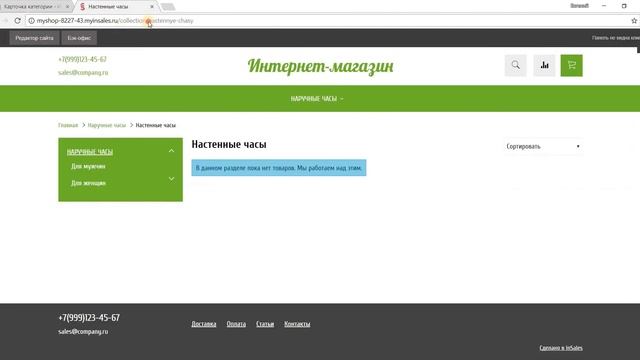Click the Интернет-магазин logo
The width and height of the screenshot is (640, 360).
(320, 66)
